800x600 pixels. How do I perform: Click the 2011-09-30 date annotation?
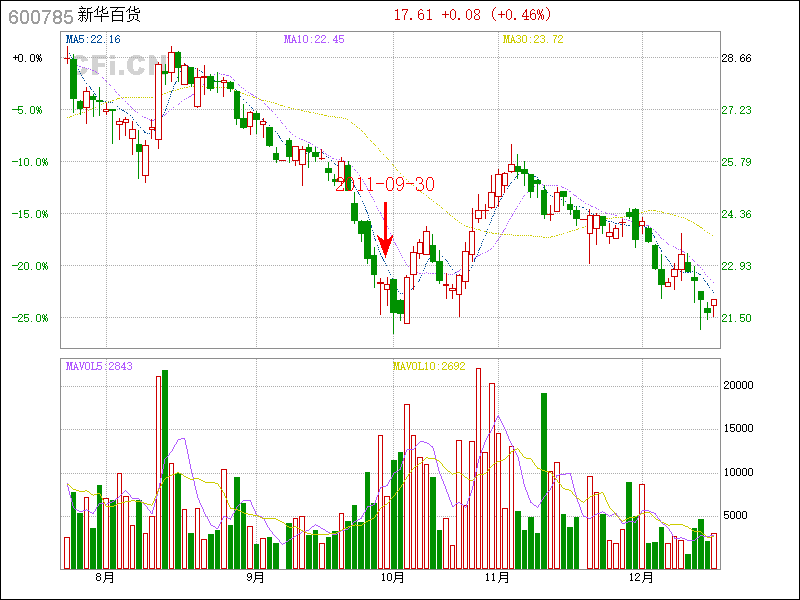tap(385, 184)
